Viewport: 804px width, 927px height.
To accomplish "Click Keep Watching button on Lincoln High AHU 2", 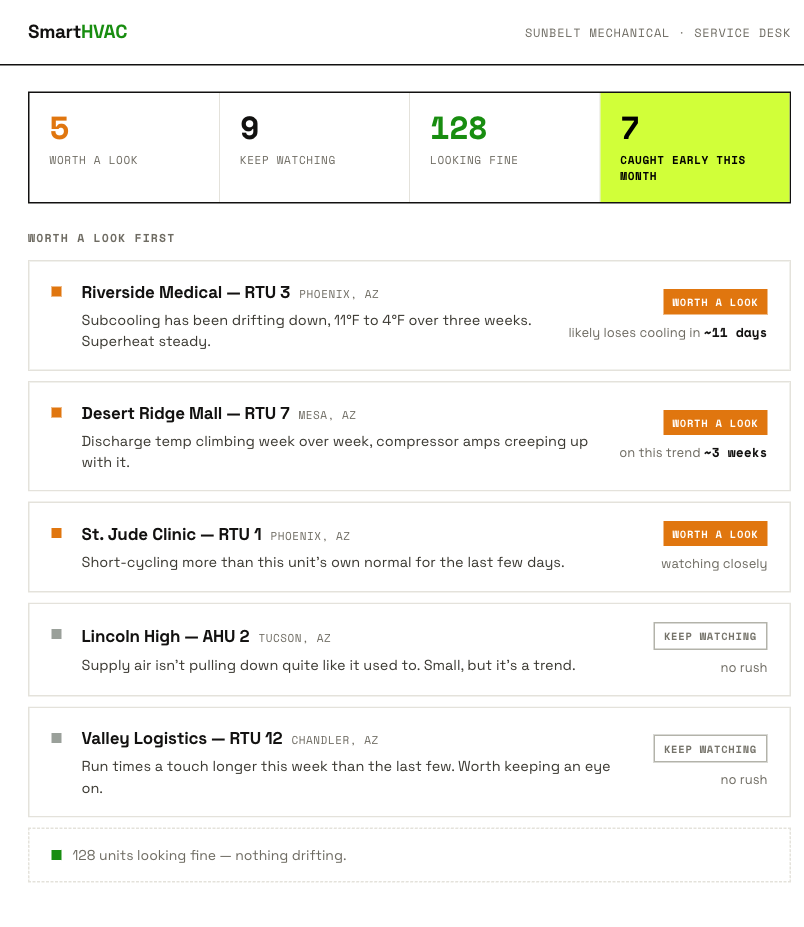I will click(710, 636).
